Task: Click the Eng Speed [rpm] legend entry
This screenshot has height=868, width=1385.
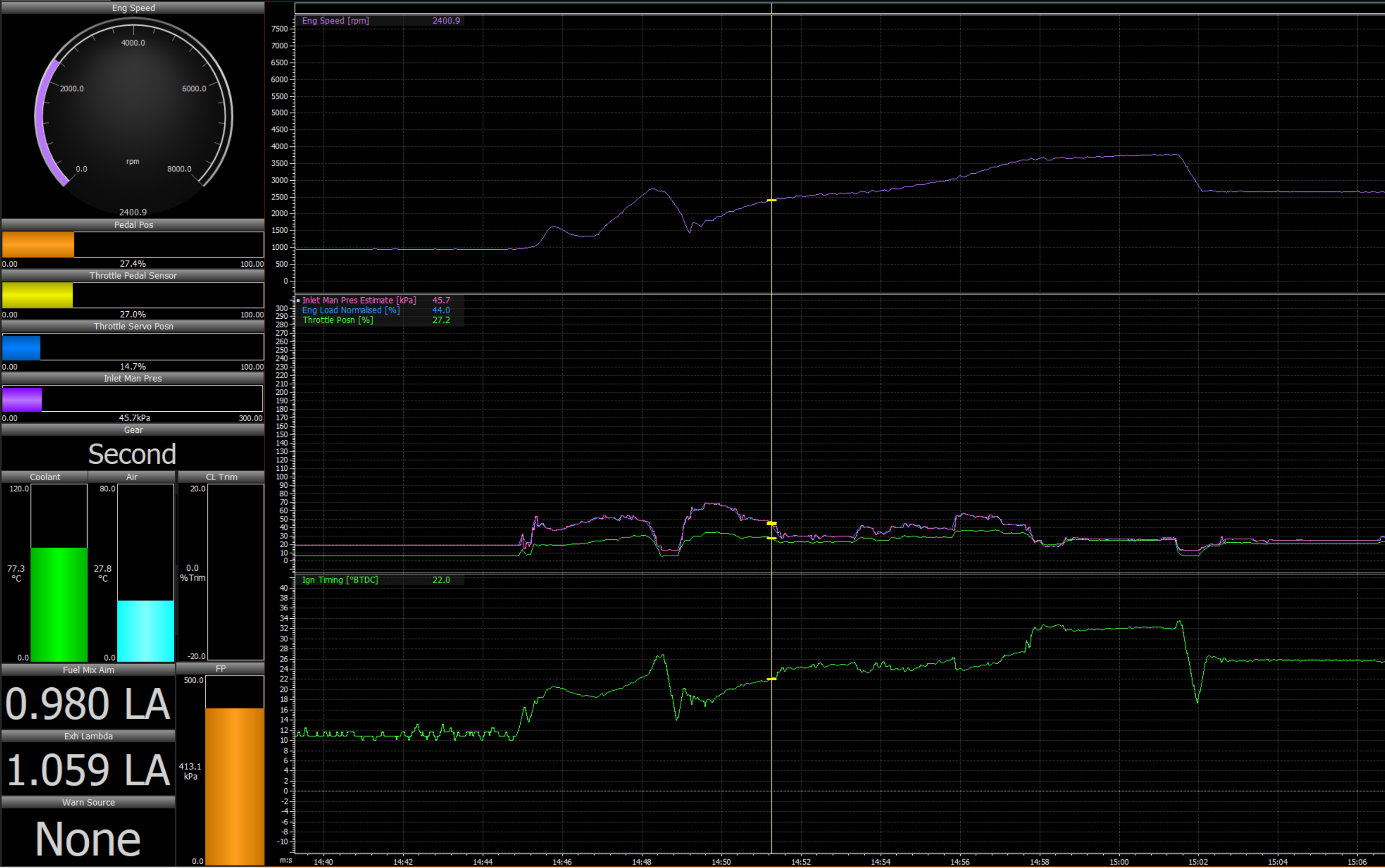Action: (x=336, y=21)
